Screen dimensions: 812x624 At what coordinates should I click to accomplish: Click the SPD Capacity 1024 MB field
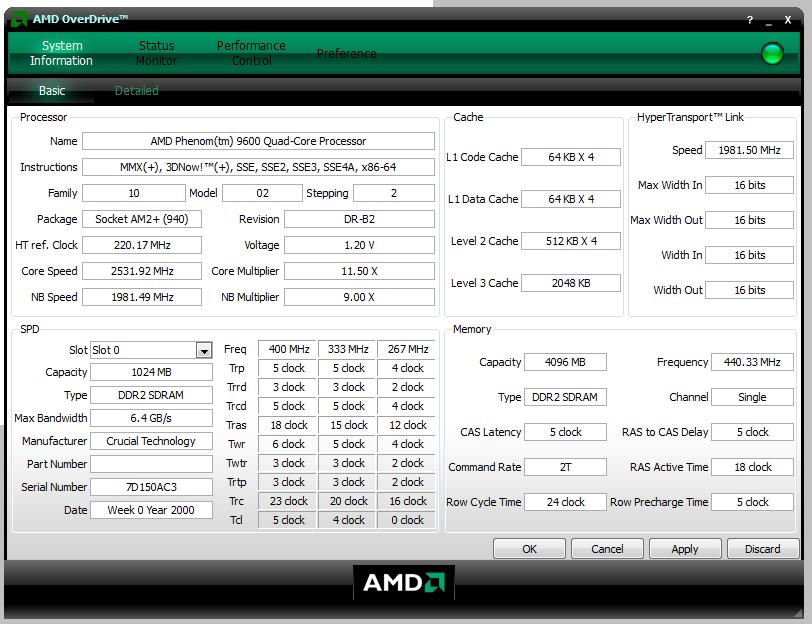pyautogui.click(x=151, y=372)
